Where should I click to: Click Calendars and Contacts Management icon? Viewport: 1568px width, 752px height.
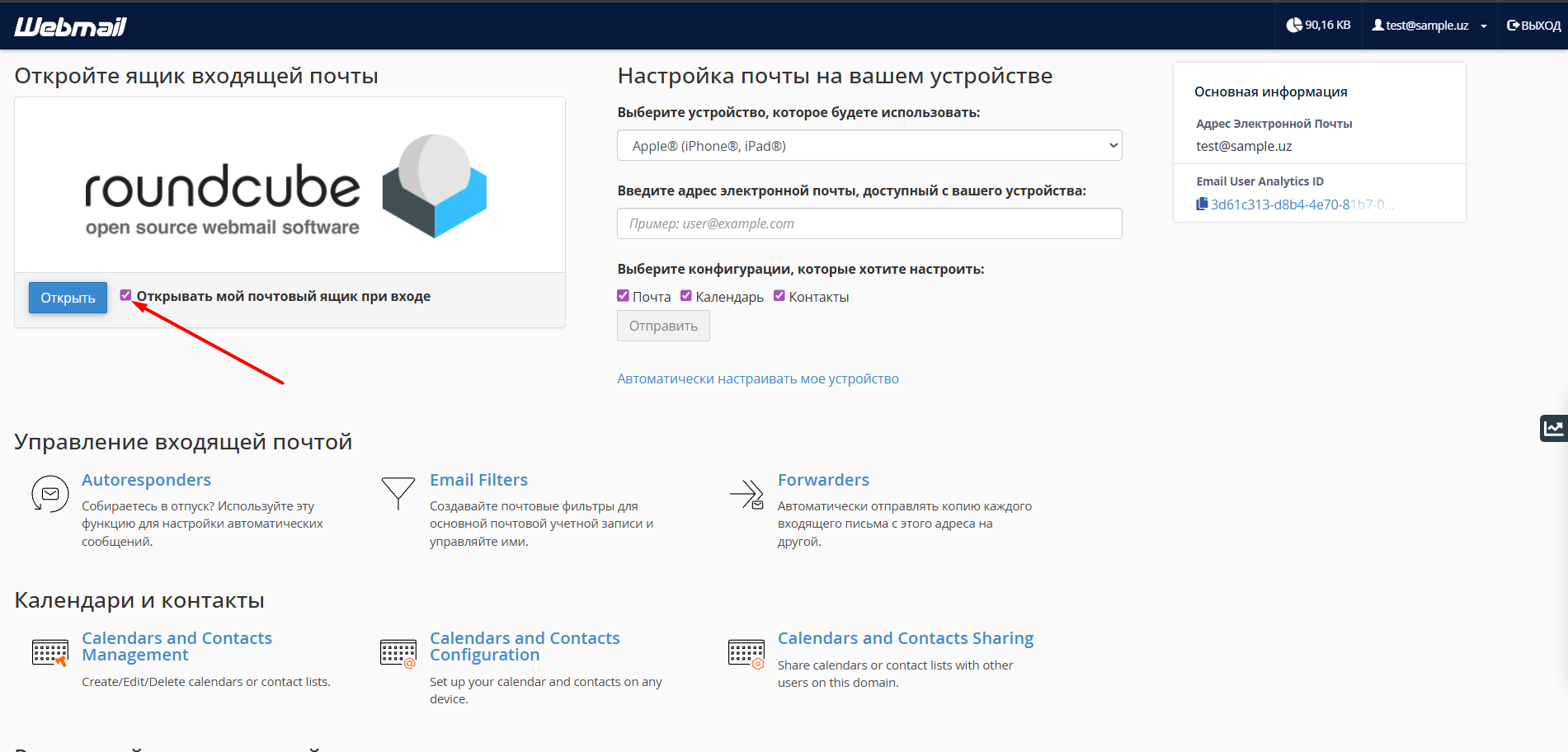(x=50, y=652)
